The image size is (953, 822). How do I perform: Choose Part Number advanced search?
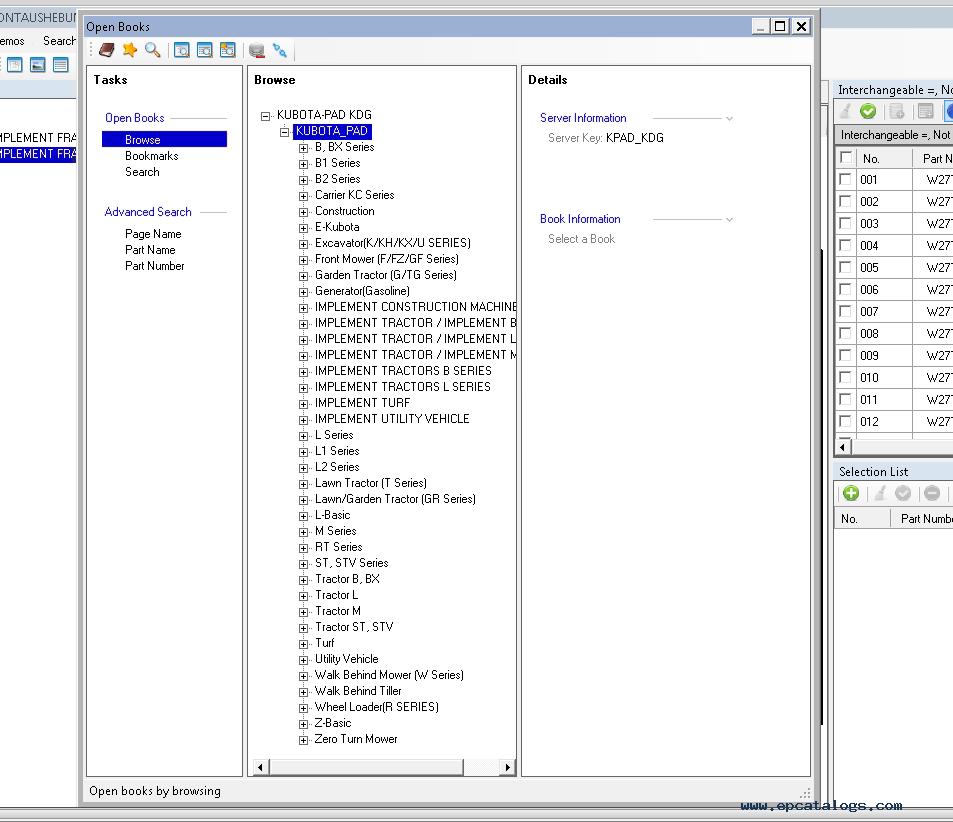154,266
